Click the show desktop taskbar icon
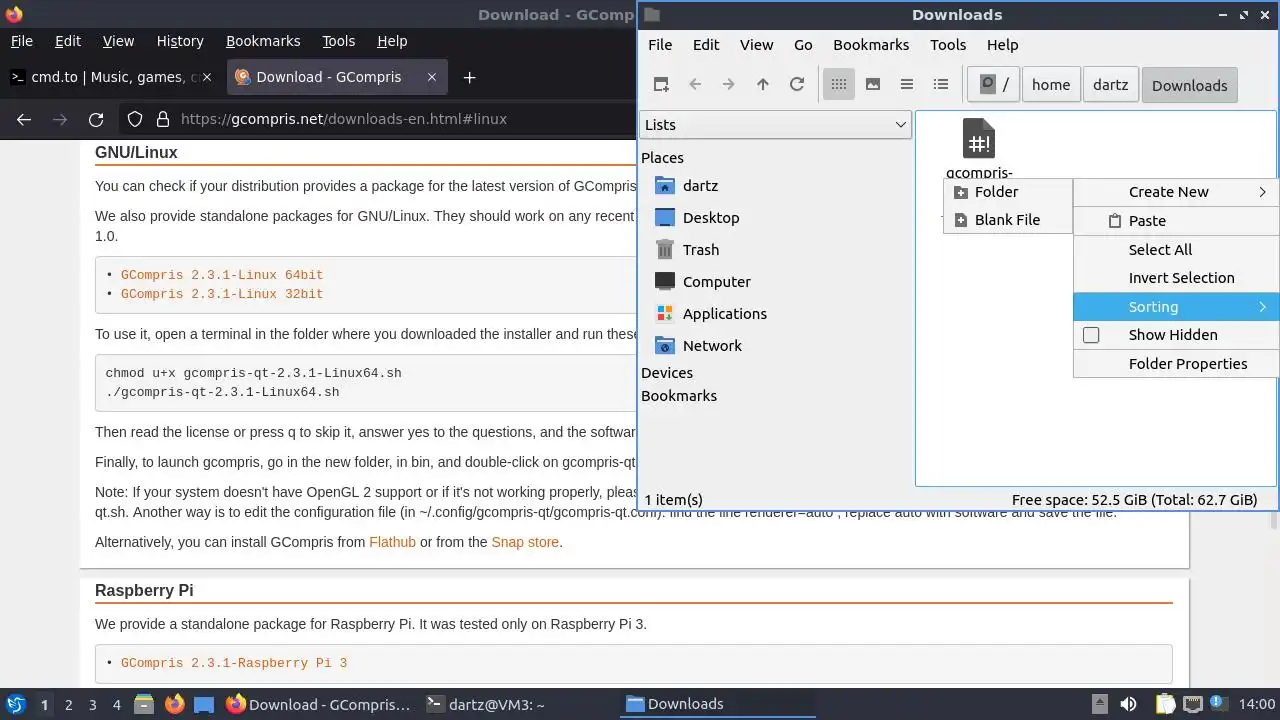1280x720 pixels. click(204, 704)
